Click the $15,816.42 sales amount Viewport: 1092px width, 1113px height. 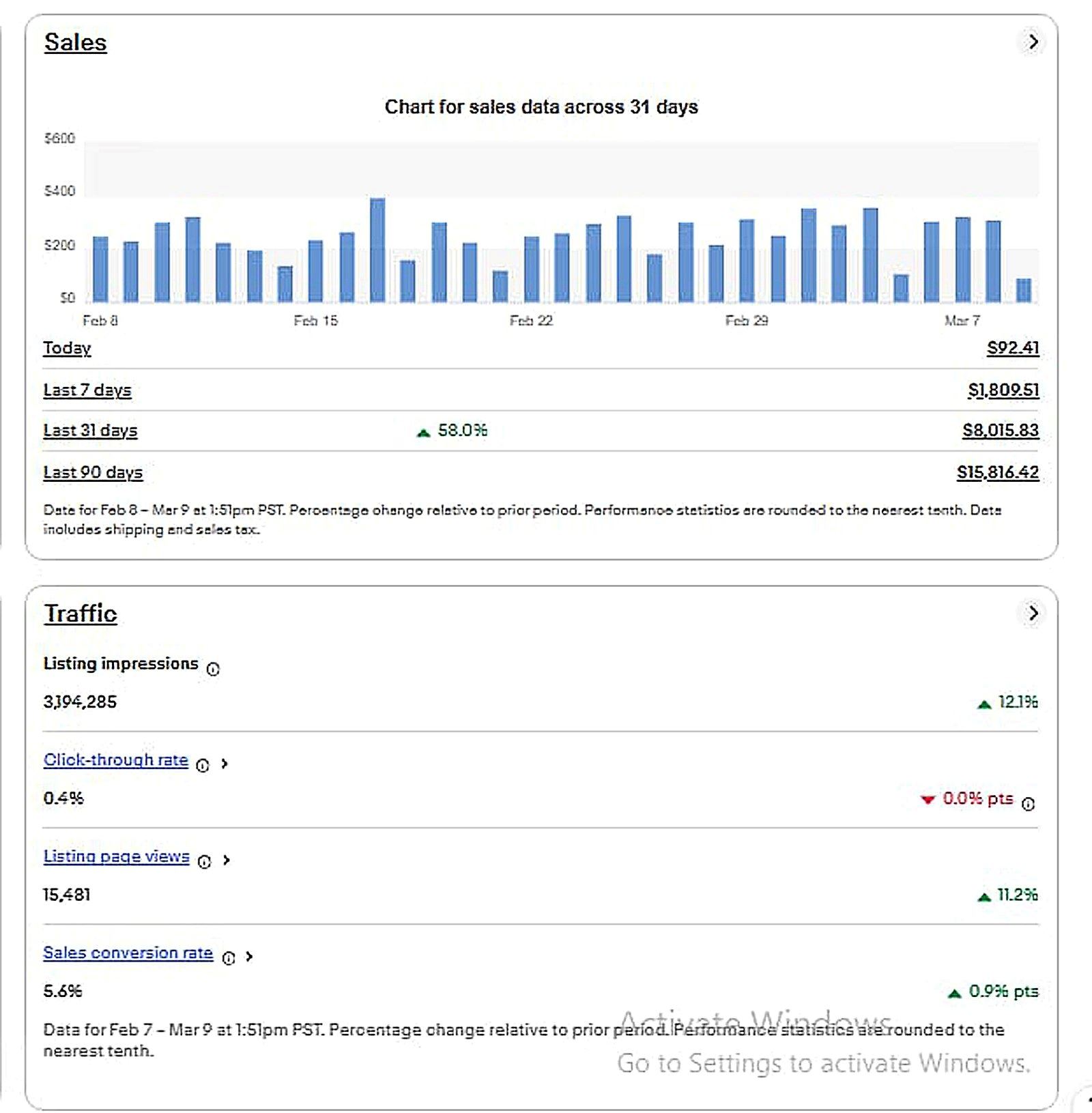point(998,472)
